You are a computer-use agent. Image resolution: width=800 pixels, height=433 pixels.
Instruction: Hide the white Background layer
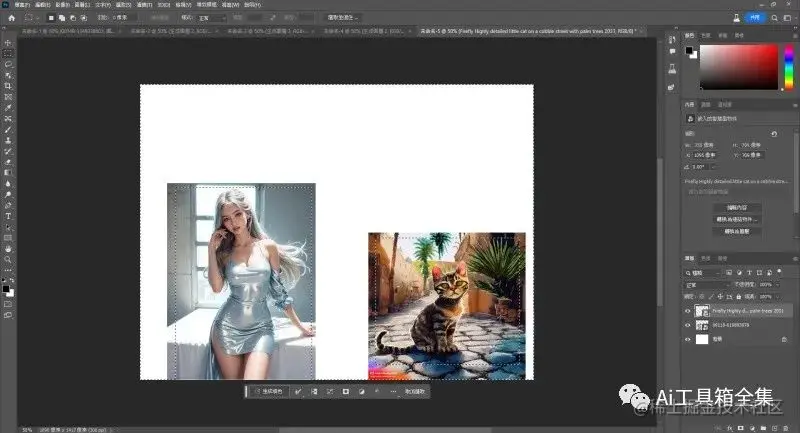tap(687, 339)
